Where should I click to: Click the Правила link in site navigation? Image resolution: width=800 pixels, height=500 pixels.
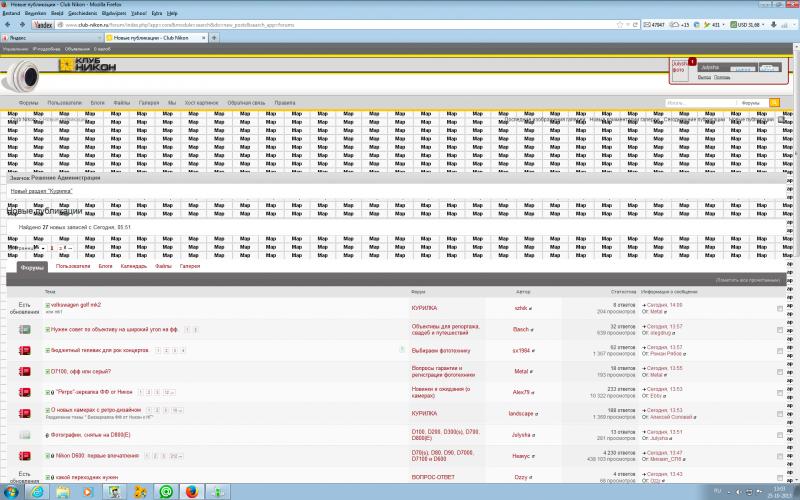(x=285, y=103)
